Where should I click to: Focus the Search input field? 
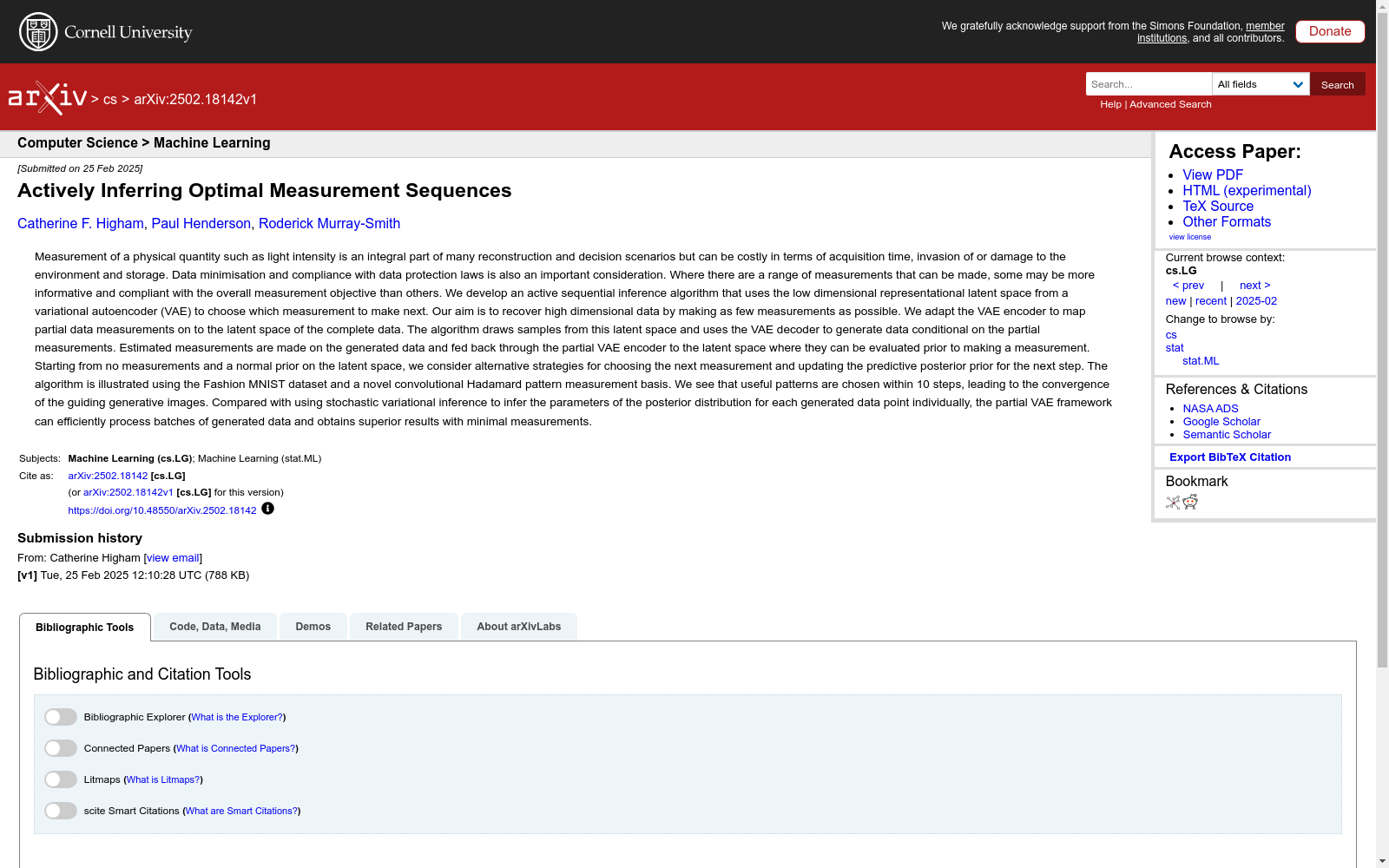[x=1149, y=84]
